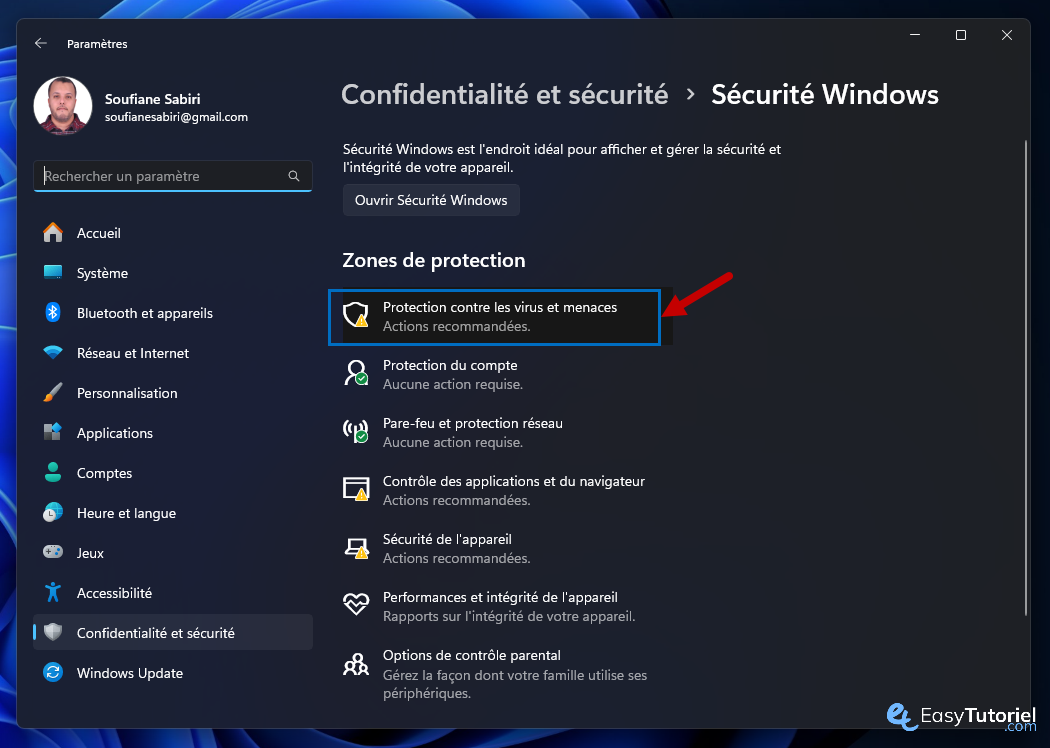
Task: Click the Windows Update sync icon
Action: pos(53,673)
